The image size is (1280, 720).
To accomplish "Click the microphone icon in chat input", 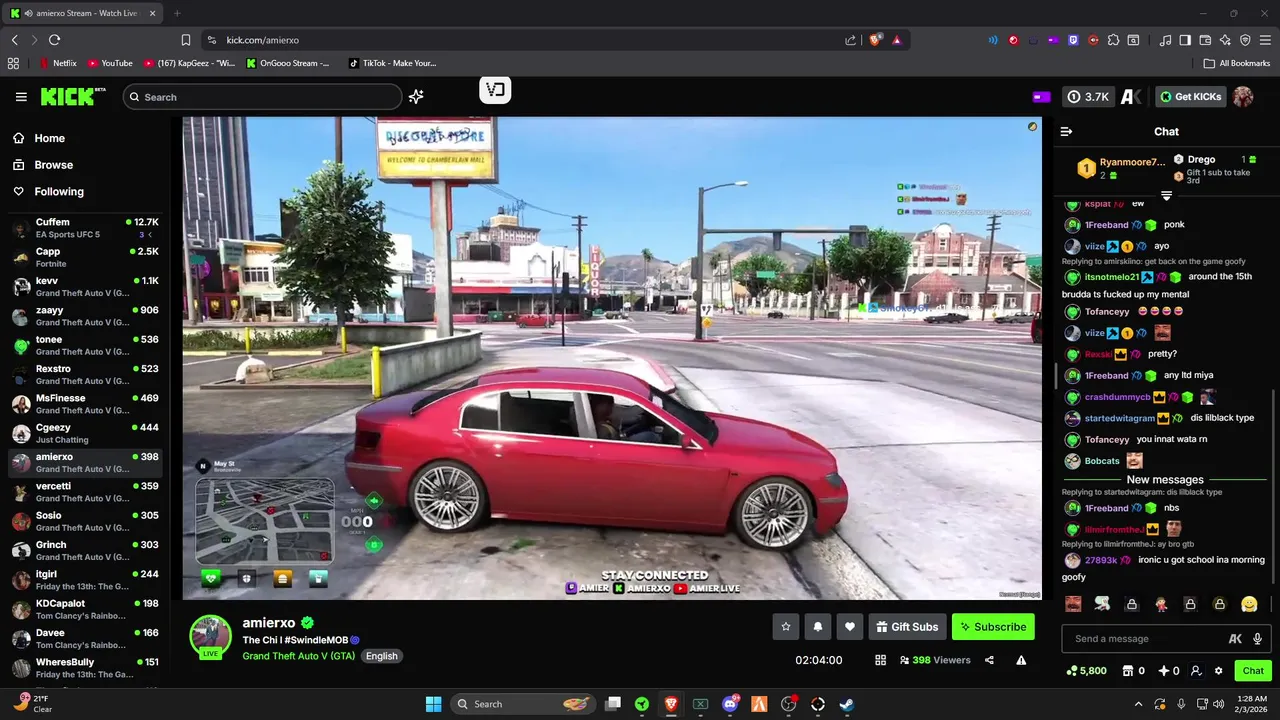I will pyautogui.click(x=1257, y=639).
